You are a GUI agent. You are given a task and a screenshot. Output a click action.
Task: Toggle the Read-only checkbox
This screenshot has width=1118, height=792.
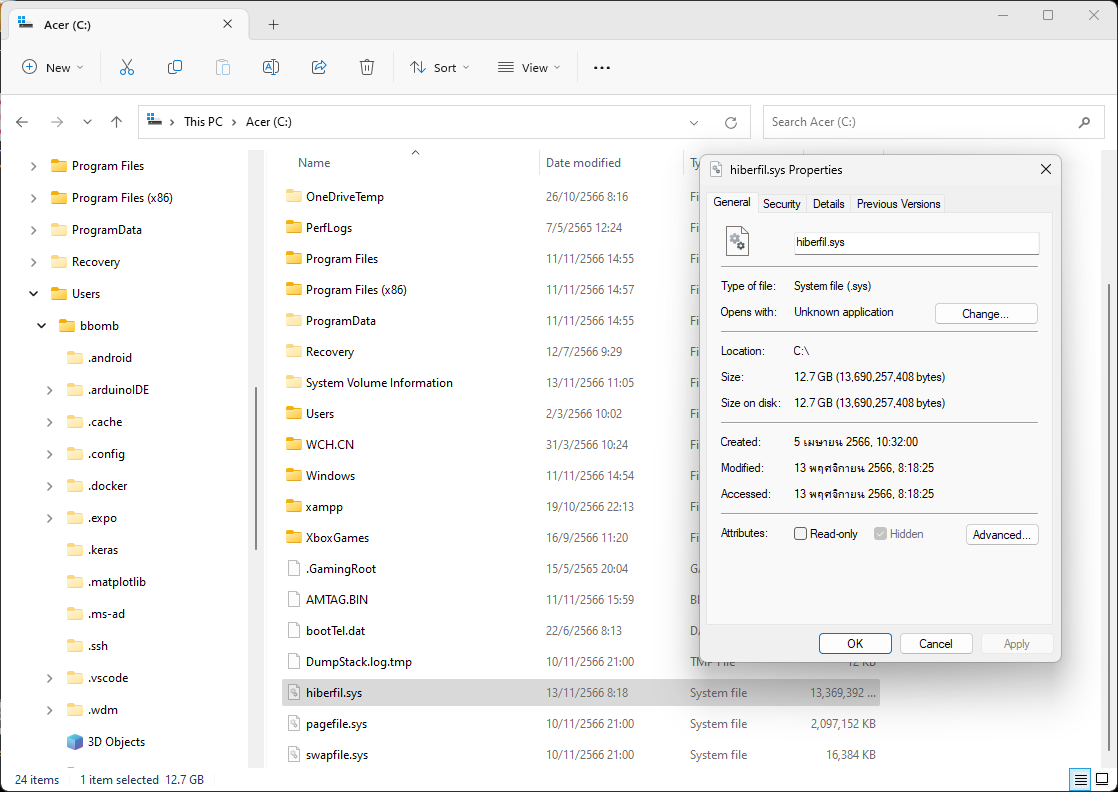(x=800, y=534)
